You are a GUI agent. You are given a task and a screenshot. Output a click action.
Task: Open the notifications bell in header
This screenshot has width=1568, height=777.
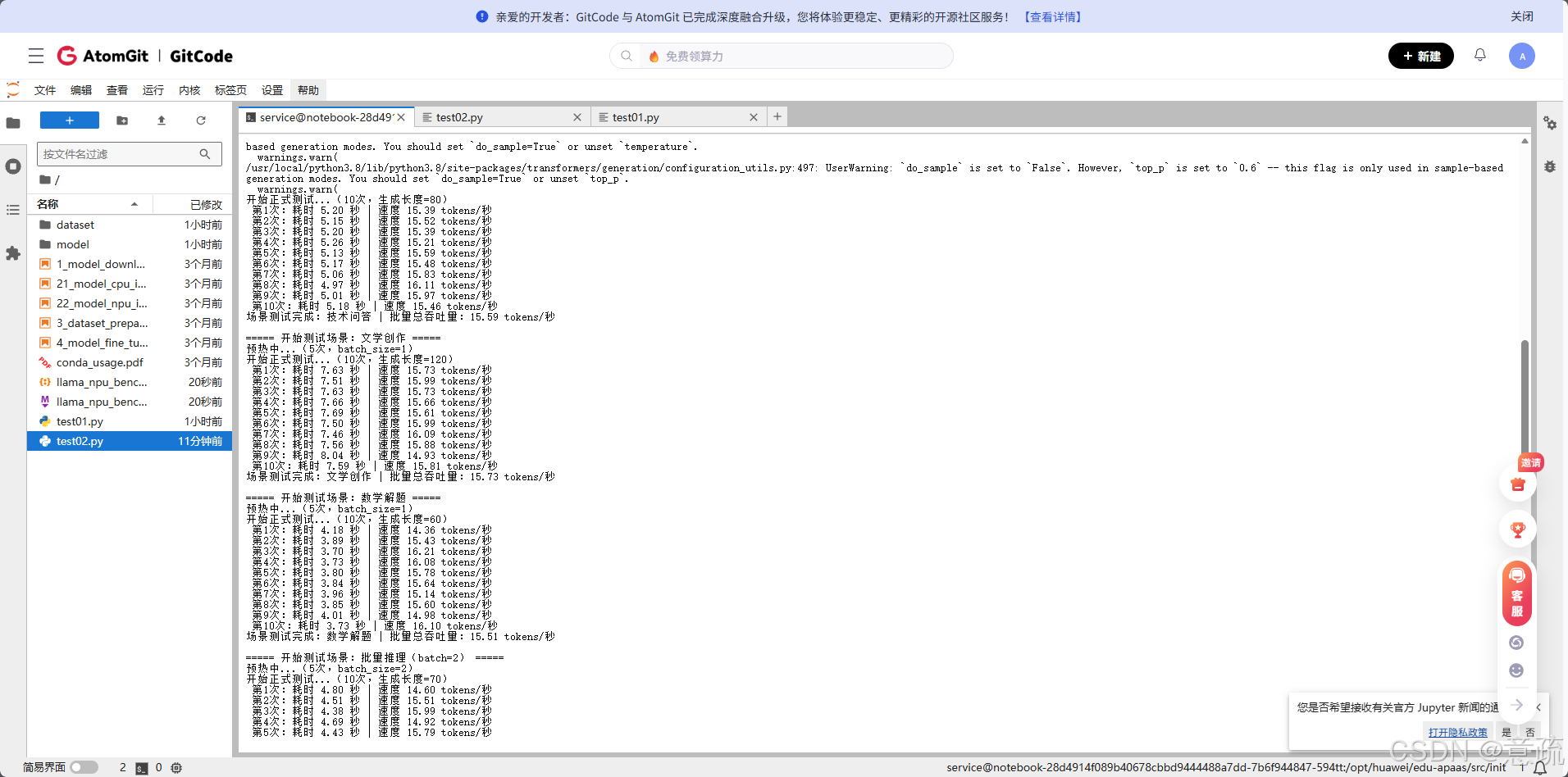(x=1480, y=55)
